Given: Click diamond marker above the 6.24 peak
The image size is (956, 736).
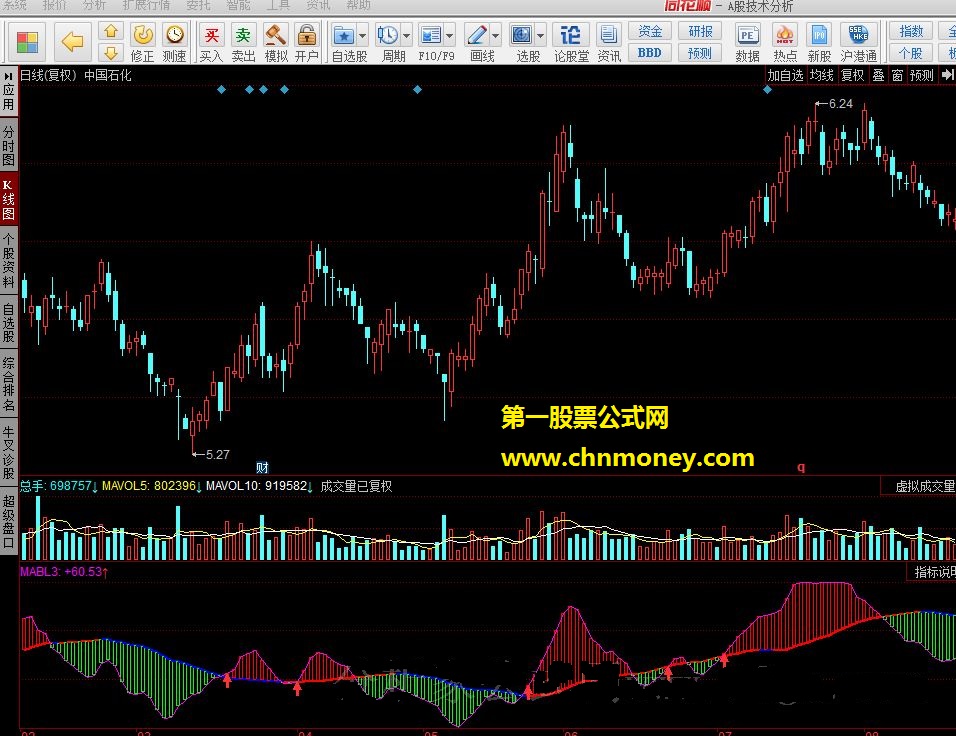Looking at the screenshot, I should pyautogui.click(x=768, y=90).
